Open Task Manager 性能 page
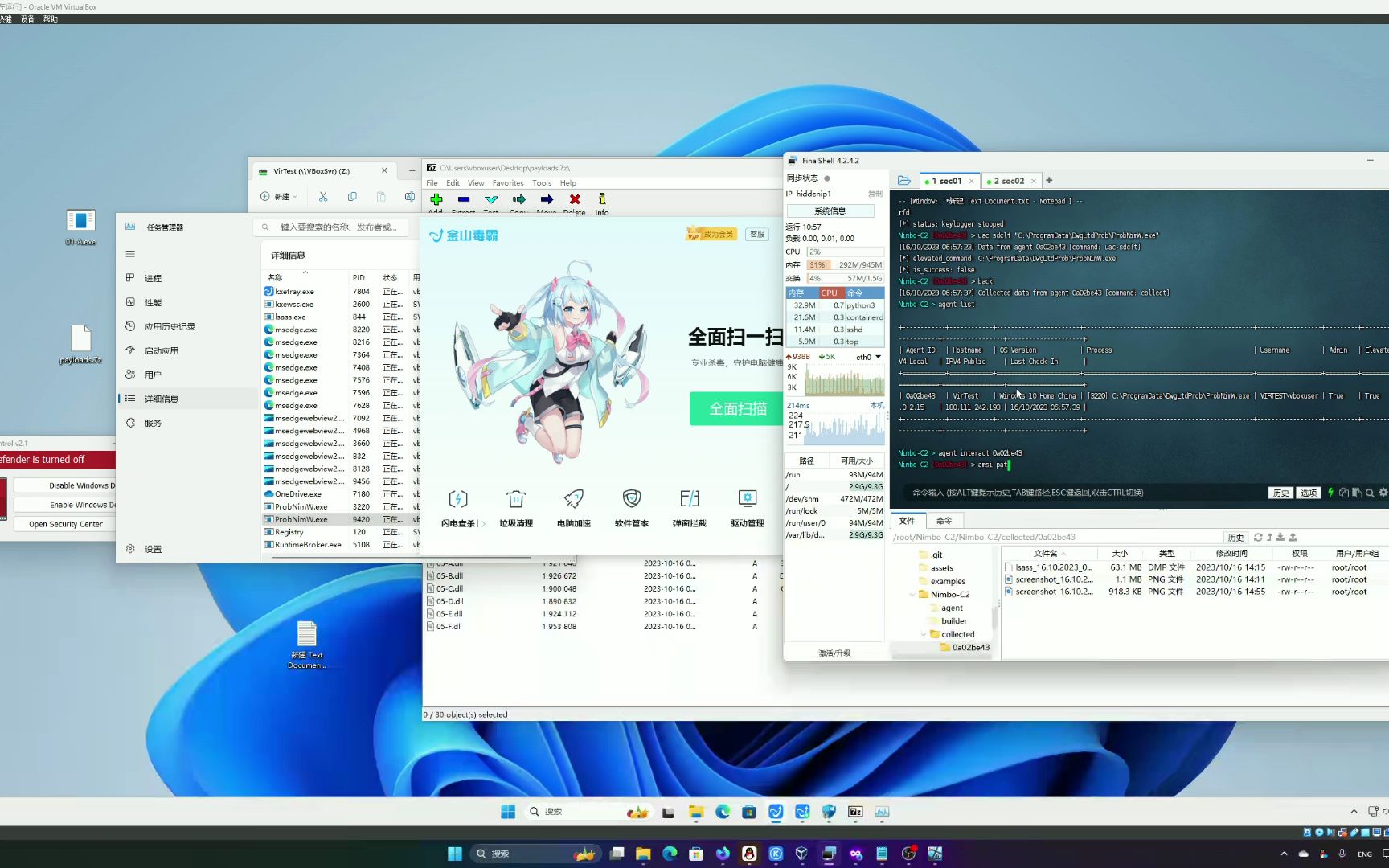 [x=190, y=302]
